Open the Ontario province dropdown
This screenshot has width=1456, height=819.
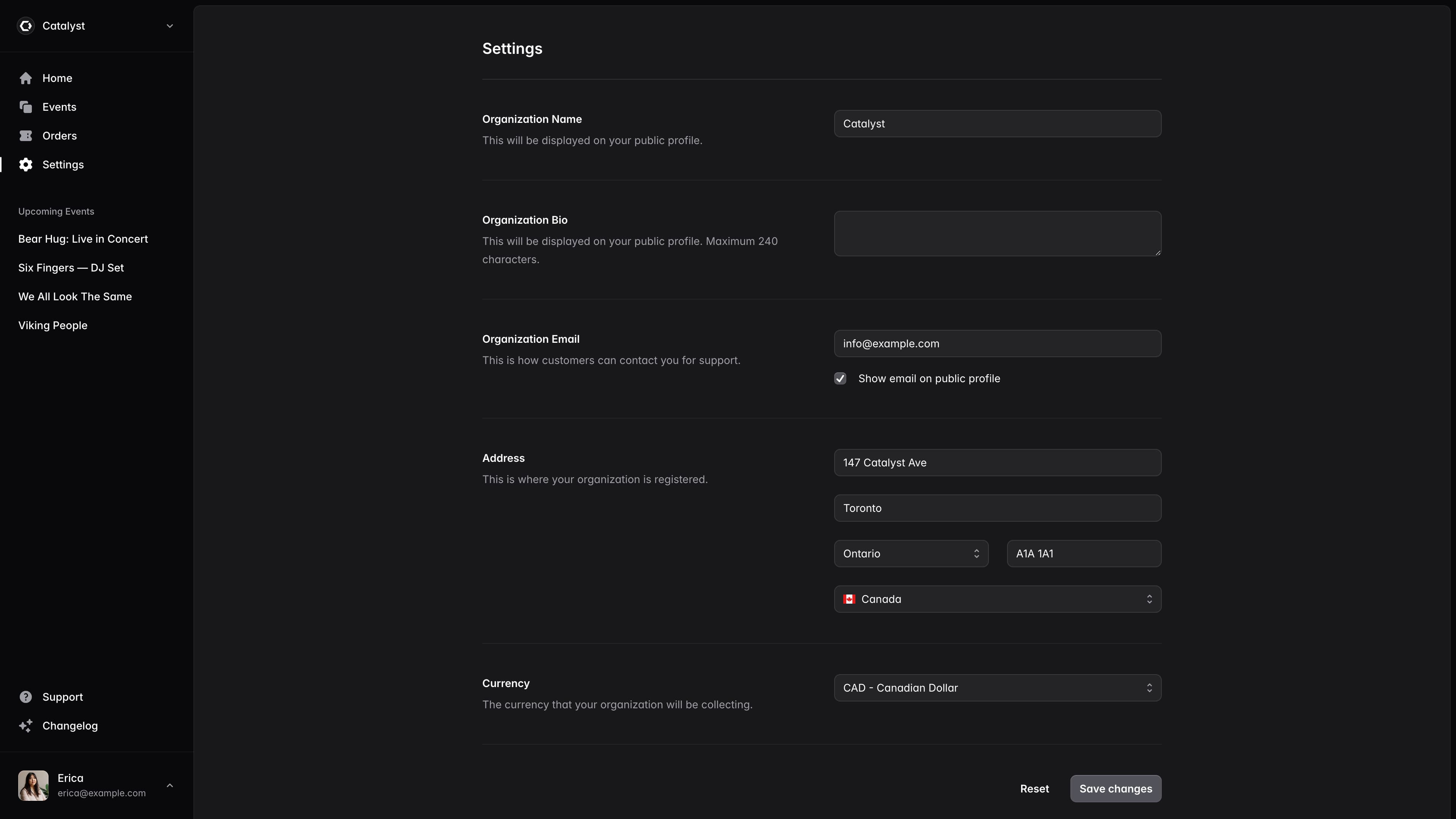(x=911, y=554)
